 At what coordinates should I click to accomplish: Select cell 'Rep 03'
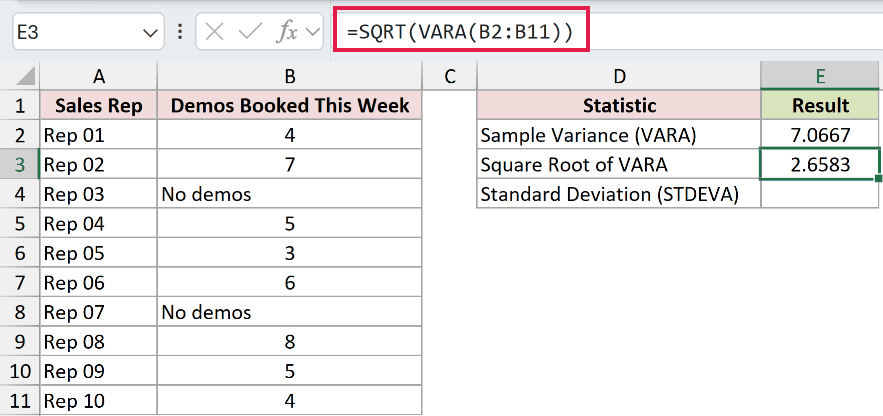(x=99, y=194)
